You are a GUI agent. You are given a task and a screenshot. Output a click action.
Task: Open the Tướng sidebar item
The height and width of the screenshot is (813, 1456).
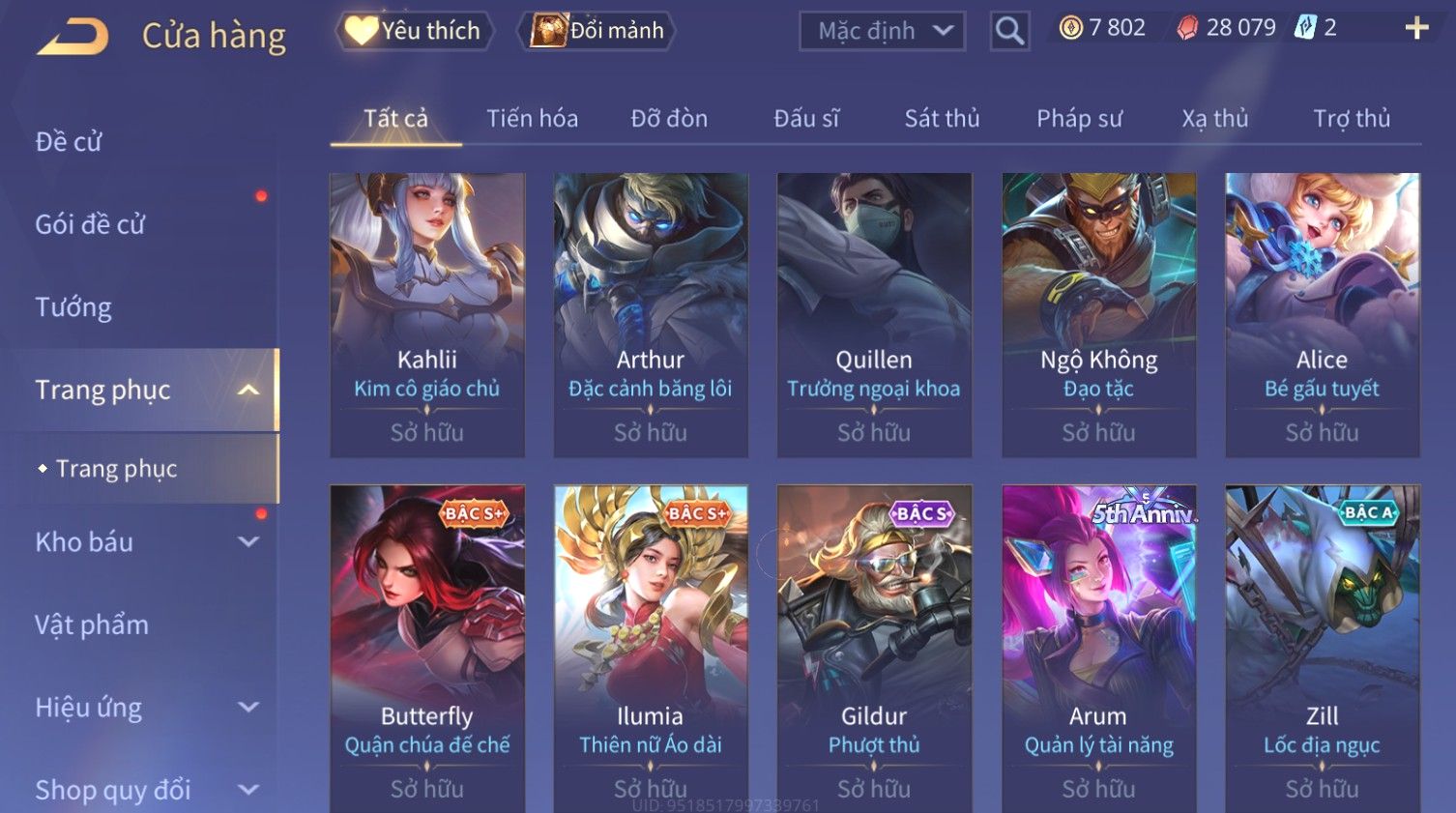(73, 307)
